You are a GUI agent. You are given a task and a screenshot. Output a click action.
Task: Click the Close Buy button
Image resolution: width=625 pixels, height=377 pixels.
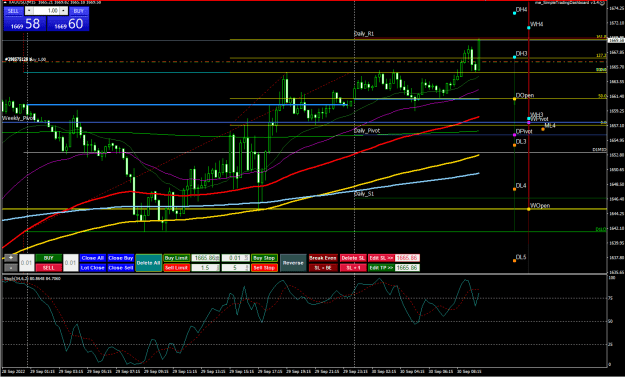click(120, 258)
